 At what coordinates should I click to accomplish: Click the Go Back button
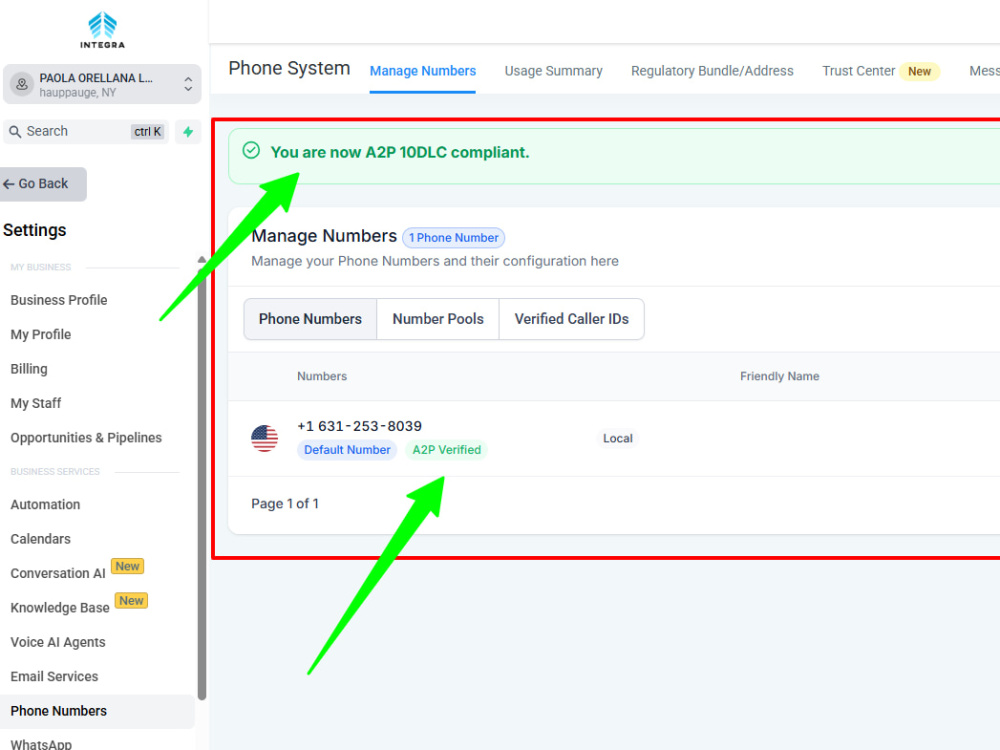tap(43, 184)
